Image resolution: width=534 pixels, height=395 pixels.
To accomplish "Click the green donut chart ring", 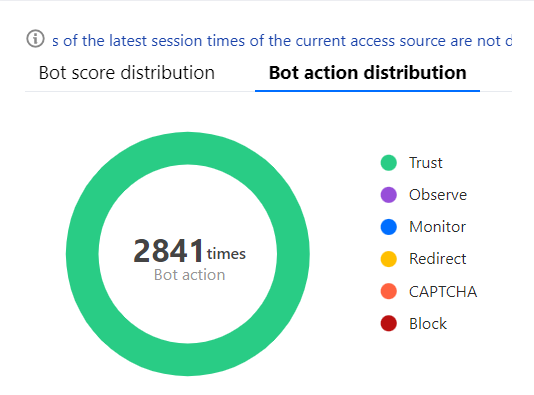I will tap(188, 148).
